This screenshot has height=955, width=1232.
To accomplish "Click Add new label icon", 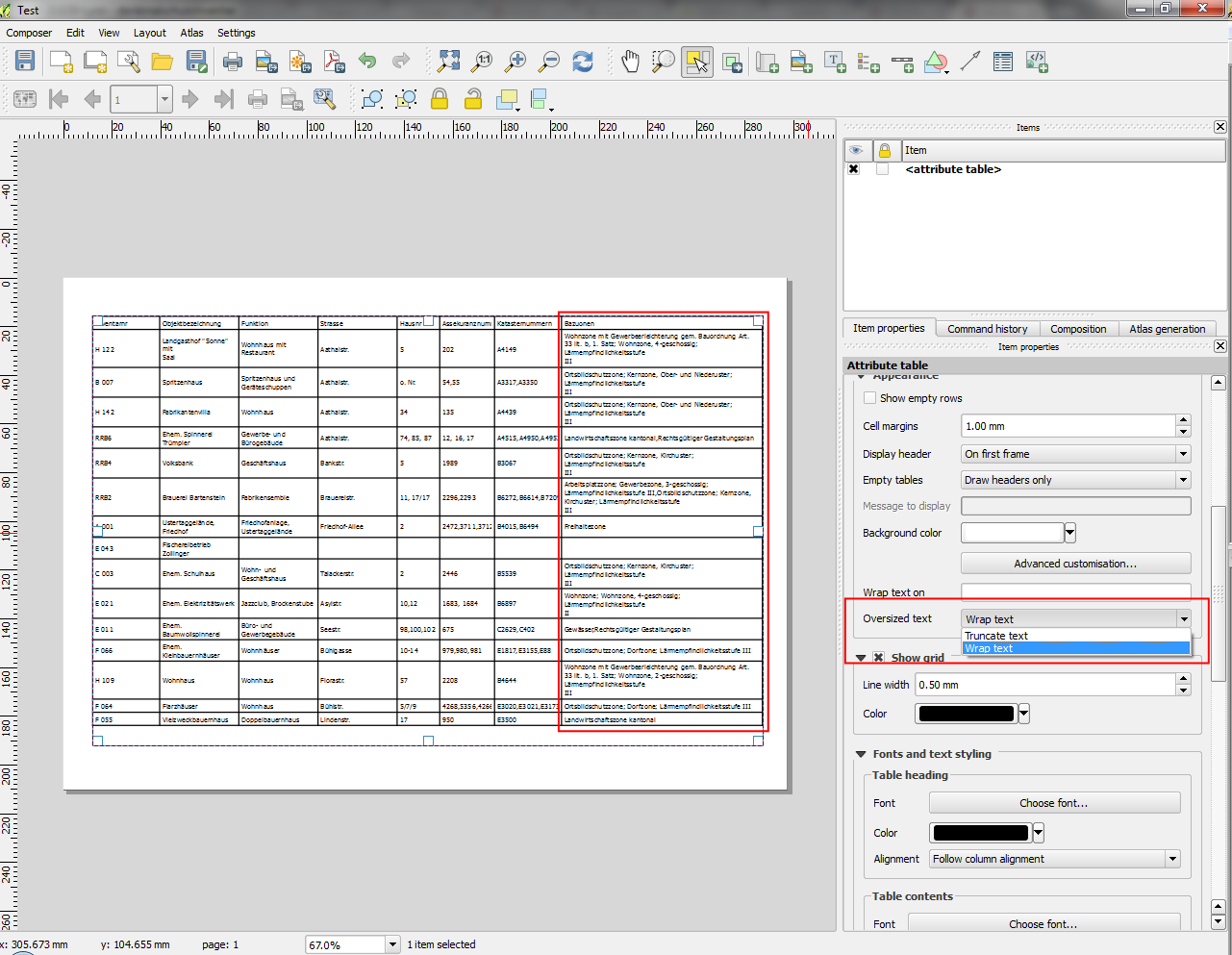I will [835, 62].
